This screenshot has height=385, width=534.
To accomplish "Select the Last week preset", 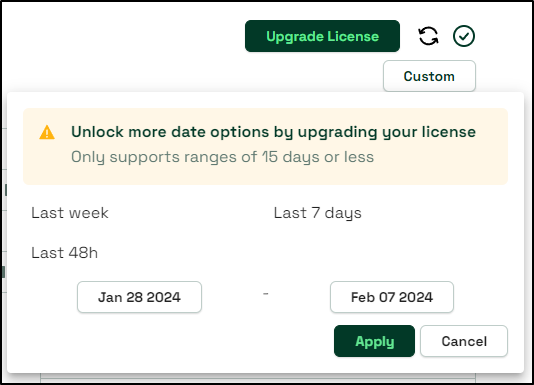I will 70,213.
